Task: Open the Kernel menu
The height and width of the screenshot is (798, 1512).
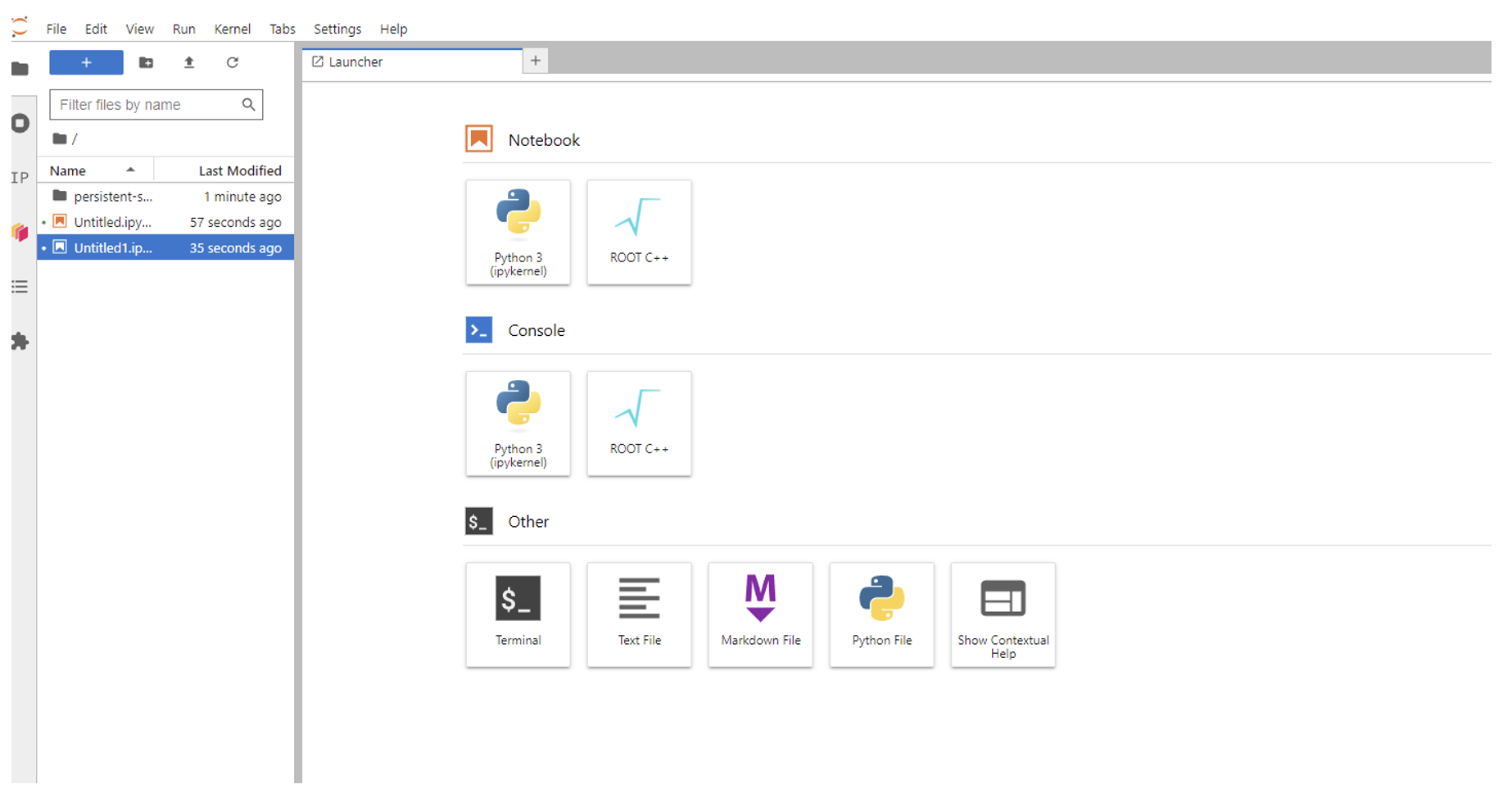Action: (232, 29)
